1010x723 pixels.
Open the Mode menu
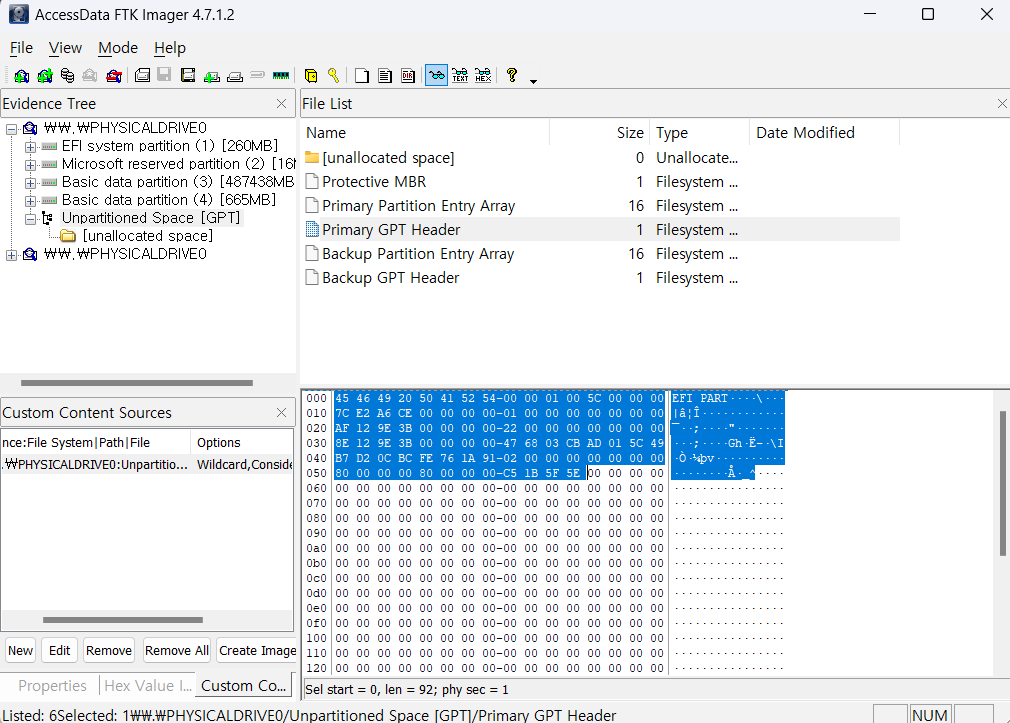[x=118, y=48]
